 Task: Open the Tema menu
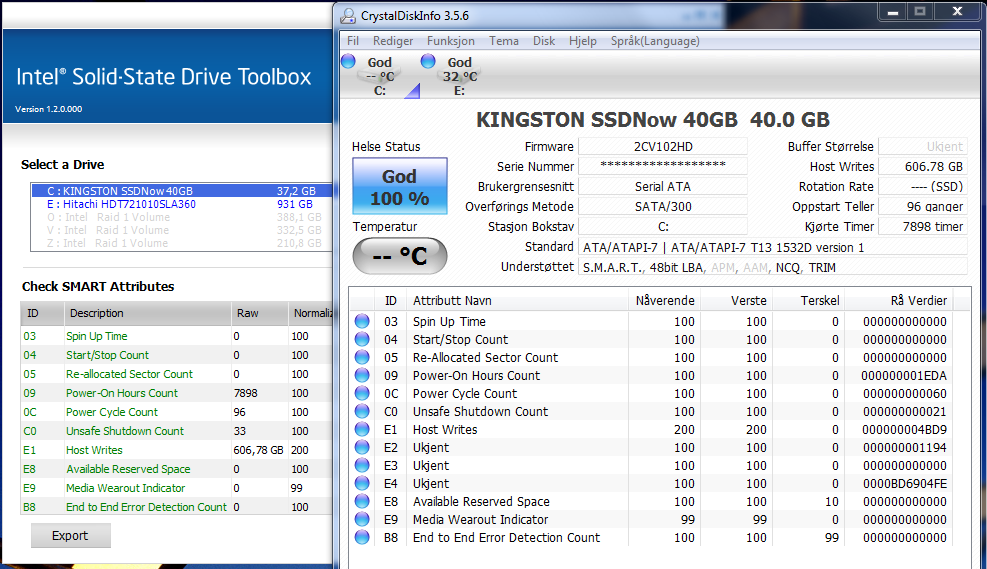click(x=504, y=41)
